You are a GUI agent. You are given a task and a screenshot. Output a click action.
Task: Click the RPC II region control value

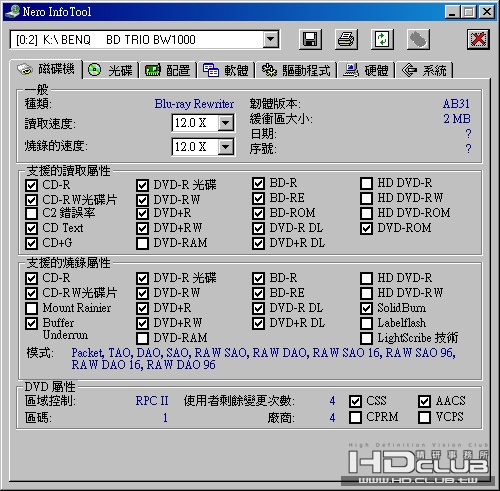click(152, 401)
